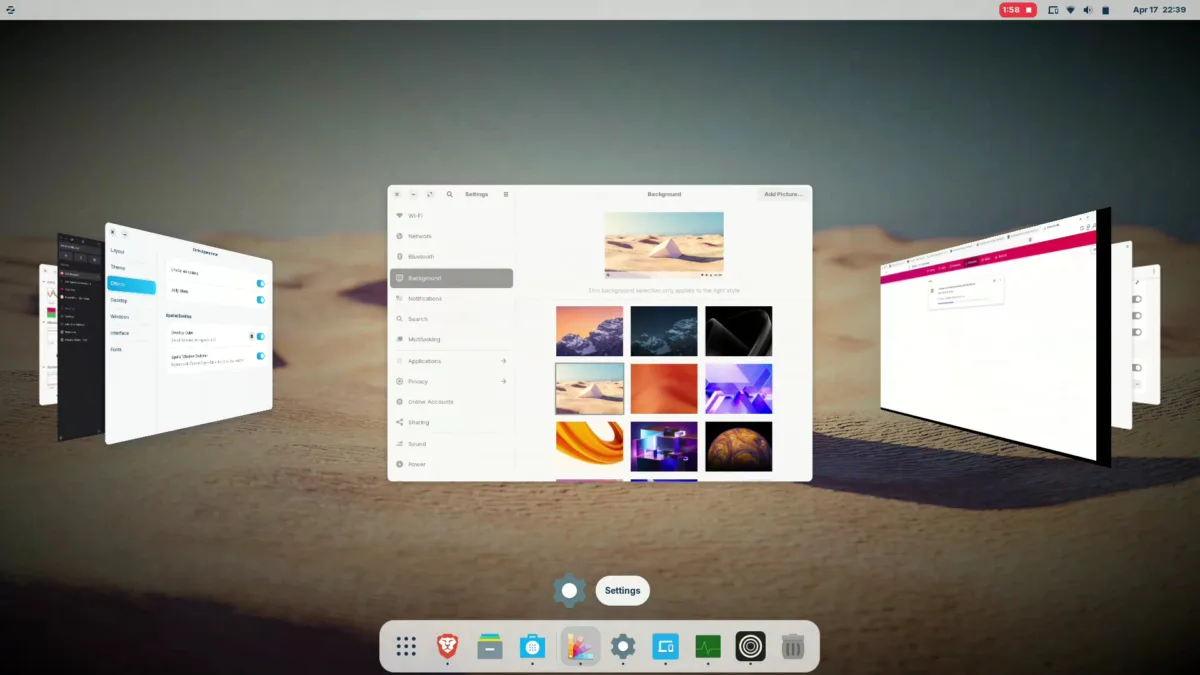This screenshot has width=1200, height=675.
Task: Open Wi-Fi settings in sidebar
Action: click(x=451, y=216)
